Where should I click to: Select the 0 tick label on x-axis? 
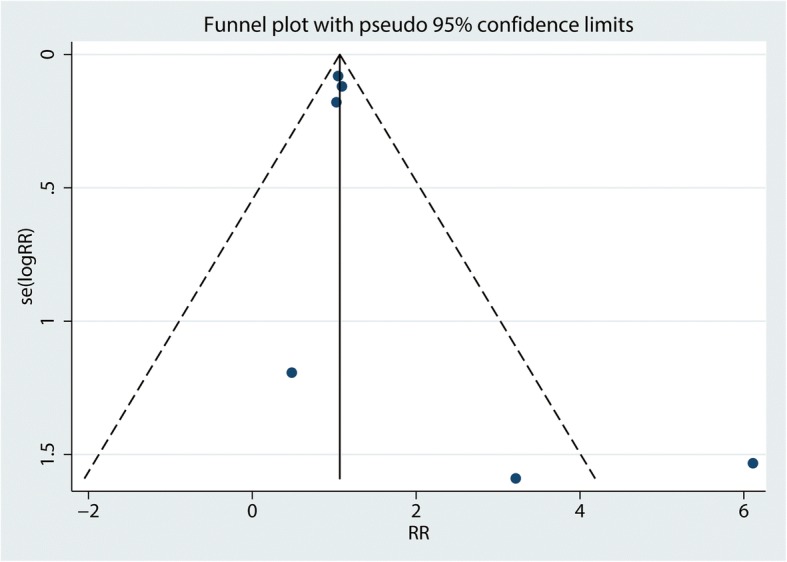pos(252,512)
